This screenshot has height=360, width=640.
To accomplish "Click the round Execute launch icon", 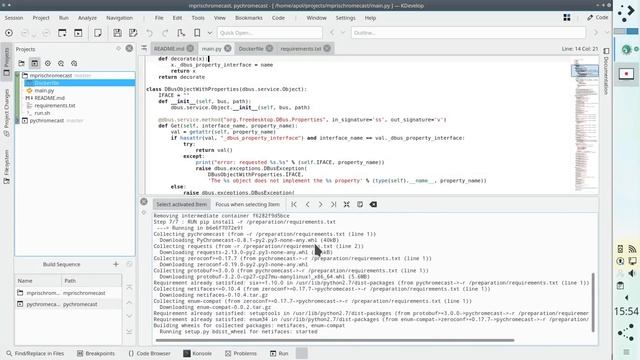I will pyautogui.click(x=9, y=33).
